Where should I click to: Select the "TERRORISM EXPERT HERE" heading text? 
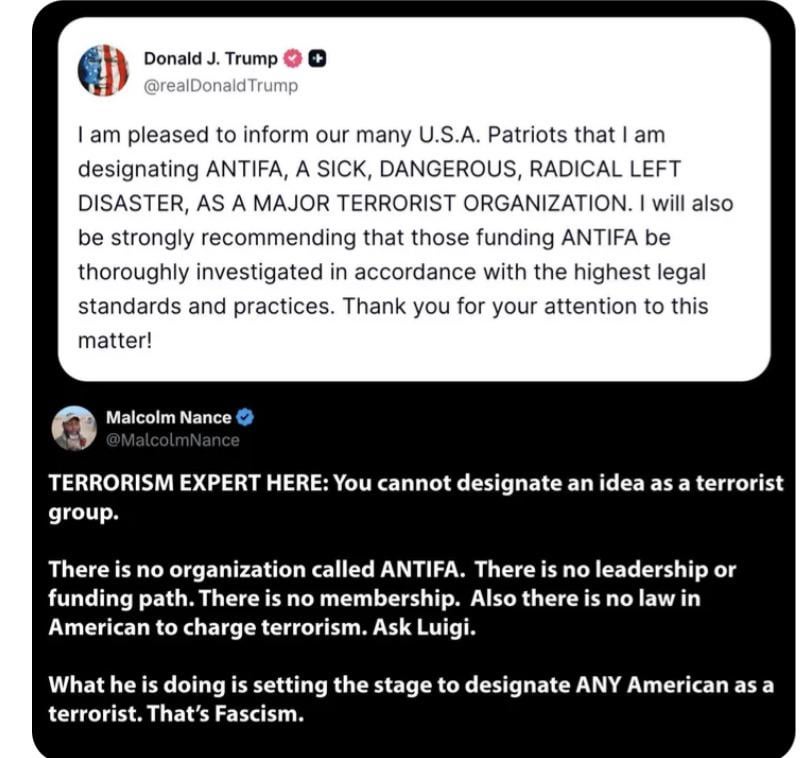[188, 483]
